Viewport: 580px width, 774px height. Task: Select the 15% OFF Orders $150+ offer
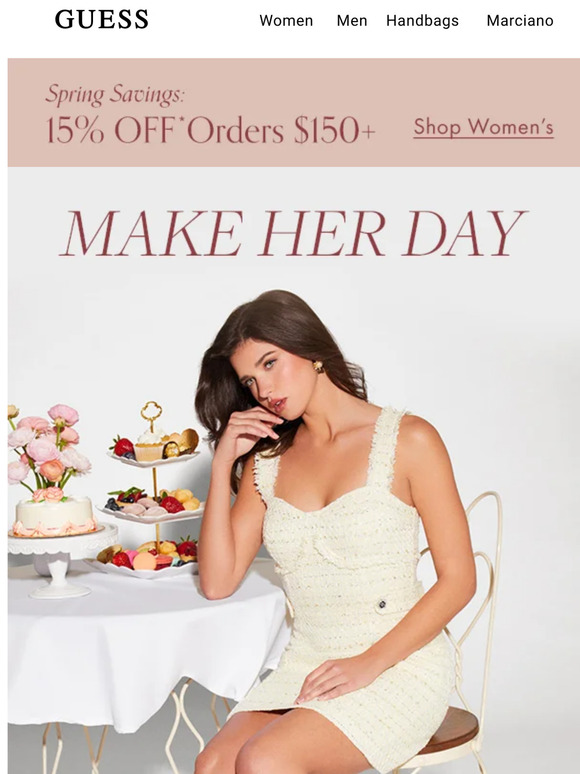pyautogui.click(x=210, y=130)
